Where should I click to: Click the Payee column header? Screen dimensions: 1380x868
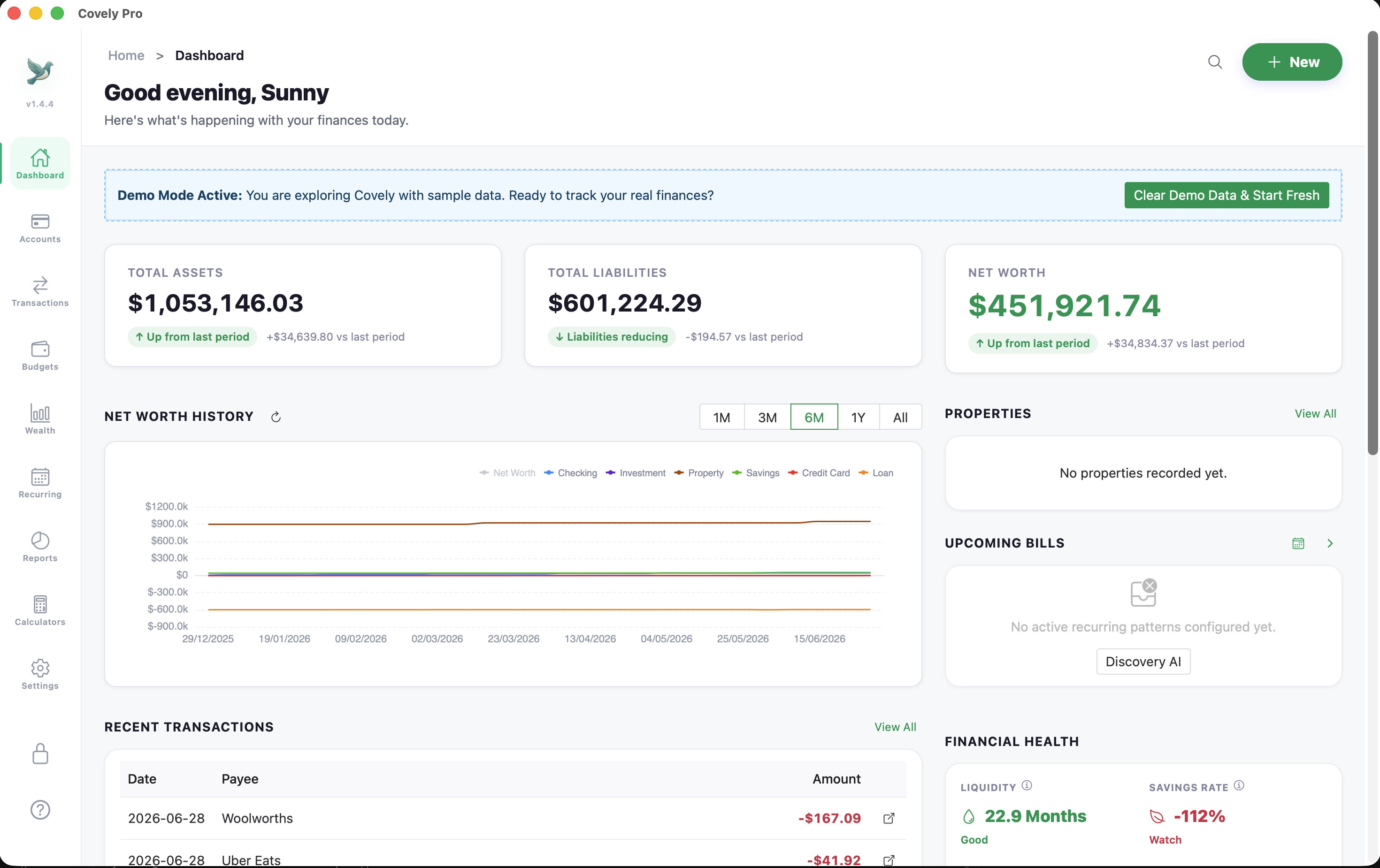(240, 779)
